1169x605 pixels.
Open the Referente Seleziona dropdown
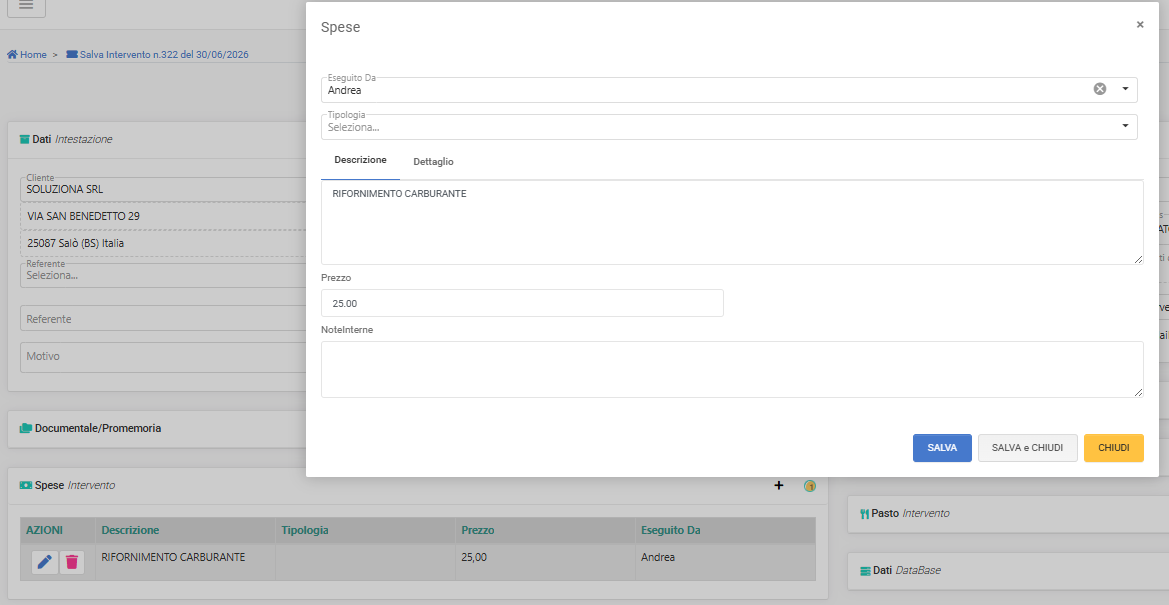(x=163, y=275)
